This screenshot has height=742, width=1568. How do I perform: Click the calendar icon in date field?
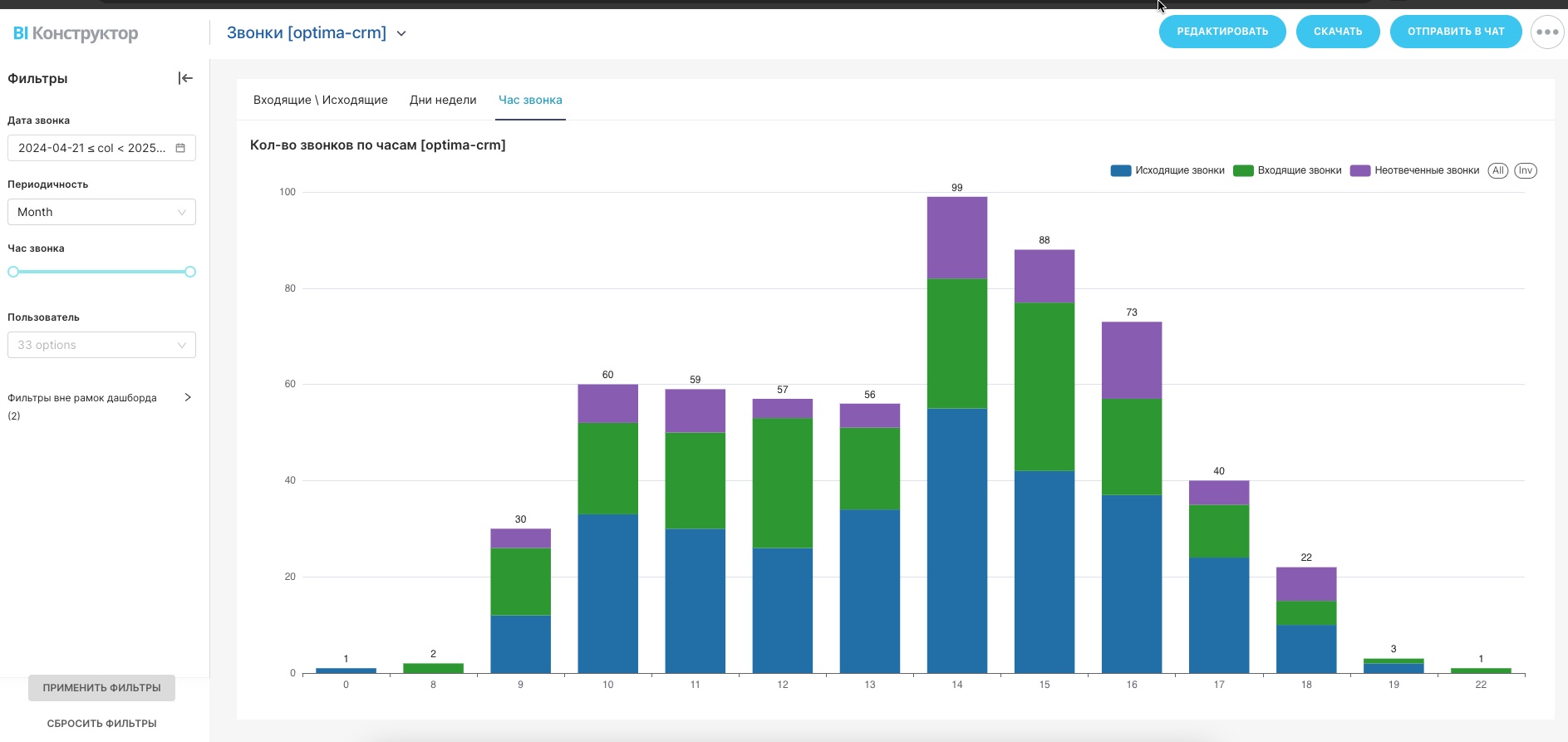tap(180, 148)
